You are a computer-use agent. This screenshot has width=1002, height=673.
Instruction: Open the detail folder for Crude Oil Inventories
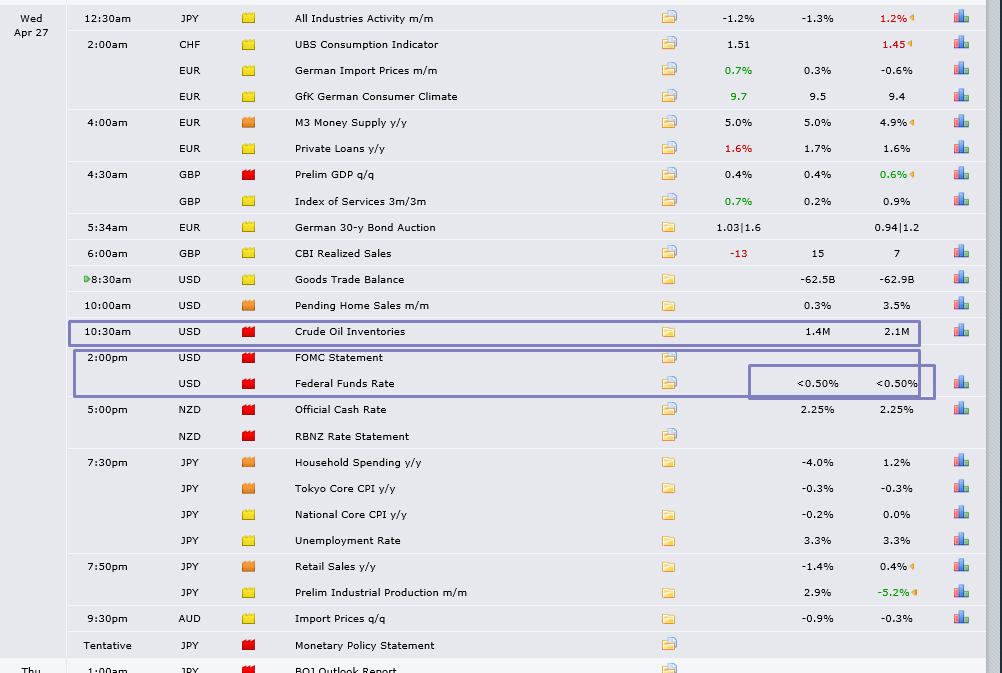[x=669, y=331]
